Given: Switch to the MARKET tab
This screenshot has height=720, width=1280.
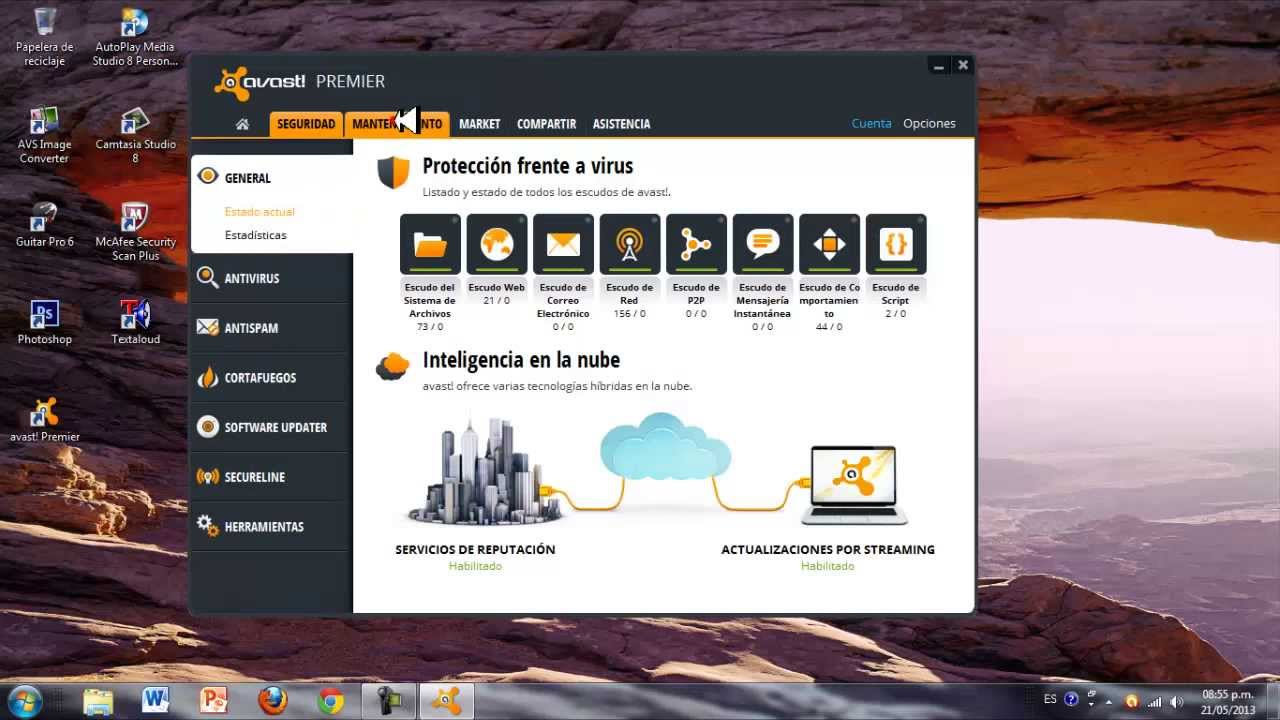Looking at the screenshot, I should tap(480, 124).
